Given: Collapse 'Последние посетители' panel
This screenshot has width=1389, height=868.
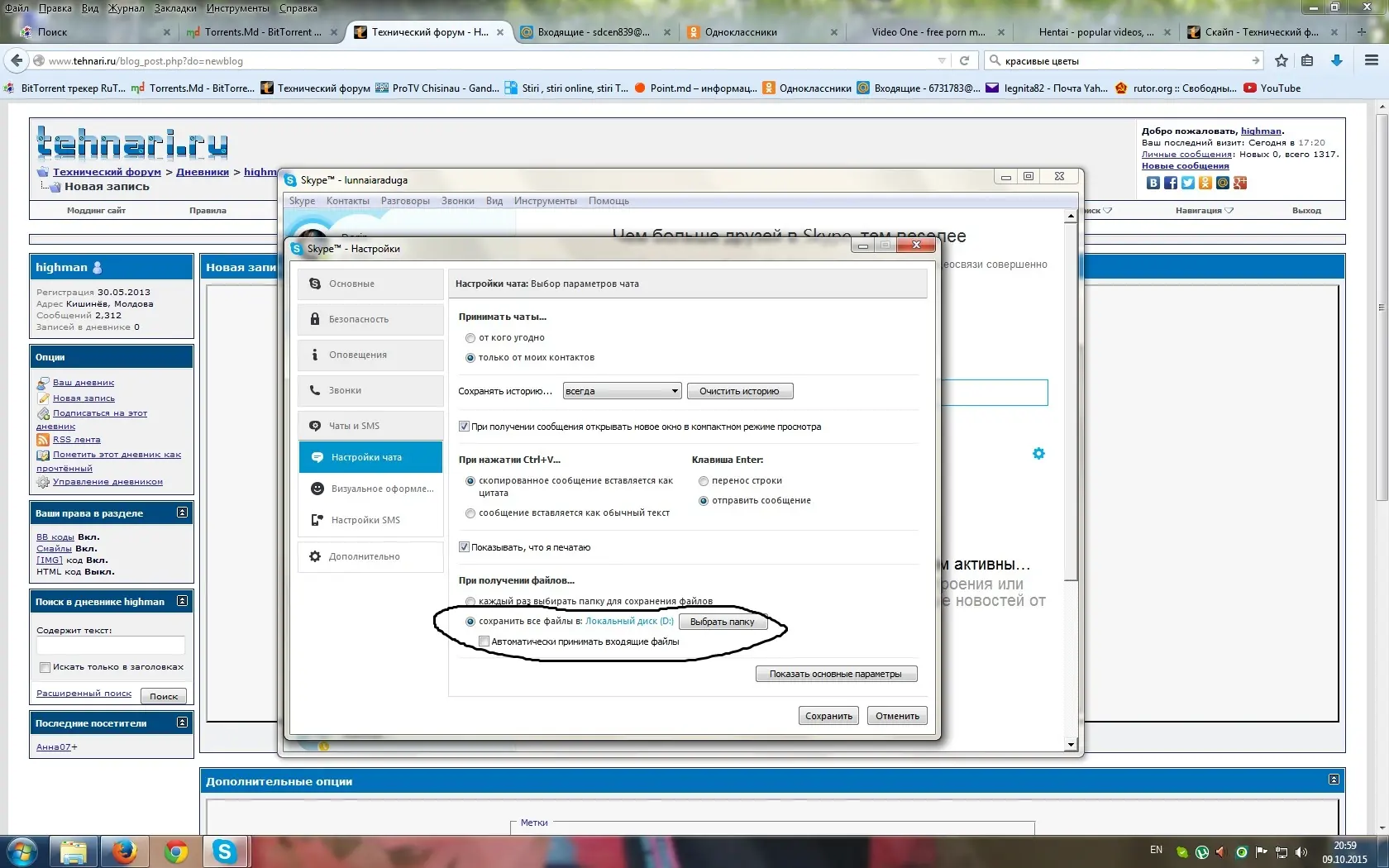Looking at the screenshot, I should coord(183,723).
